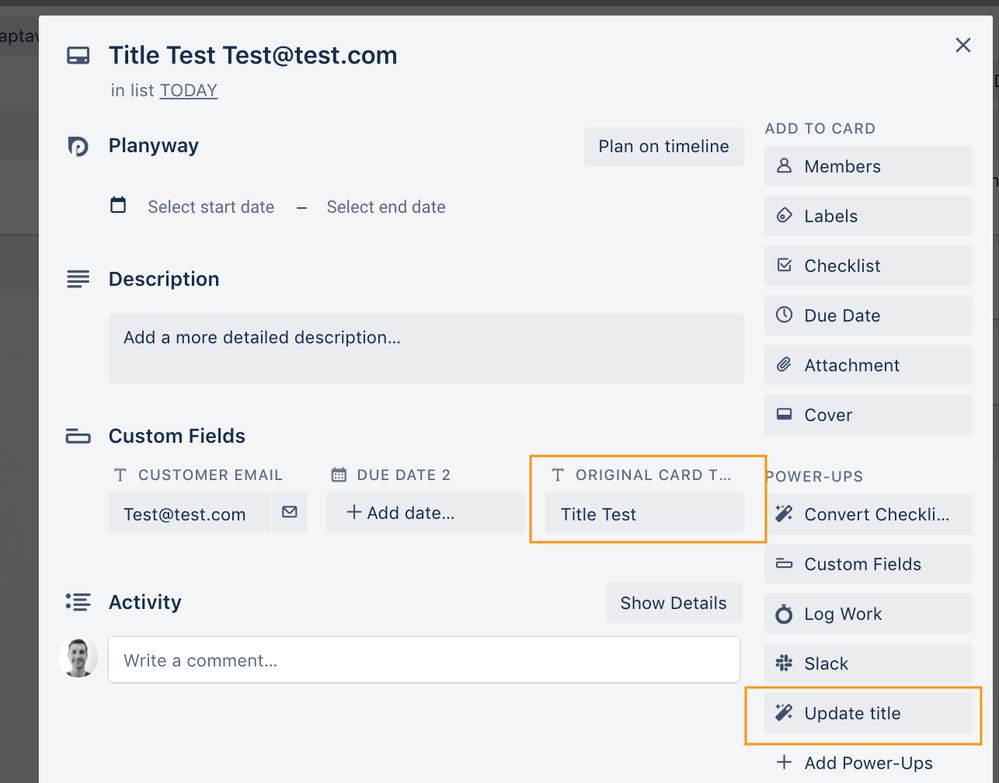This screenshot has height=783, width=999.
Task: Click Add Power-Ups option
Action: pyautogui.click(x=867, y=763)
